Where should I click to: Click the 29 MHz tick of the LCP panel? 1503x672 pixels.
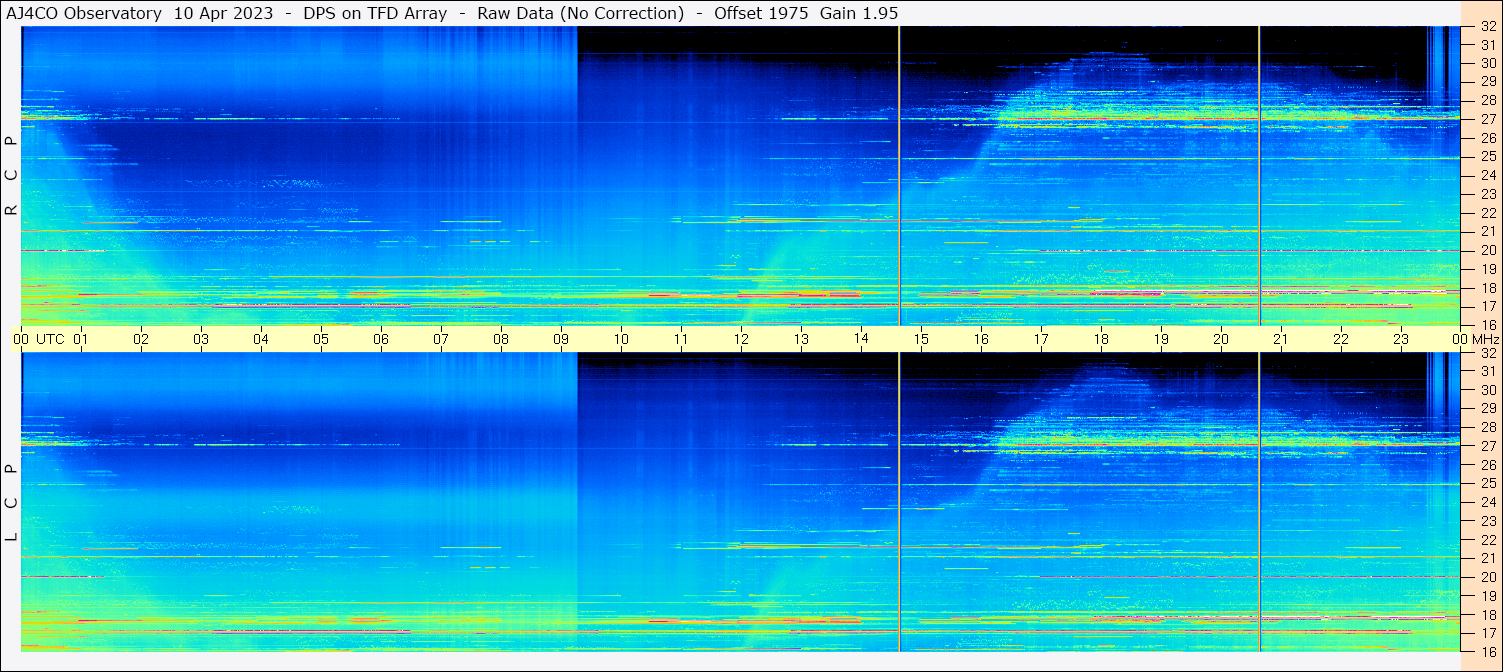coord(1487,409)
